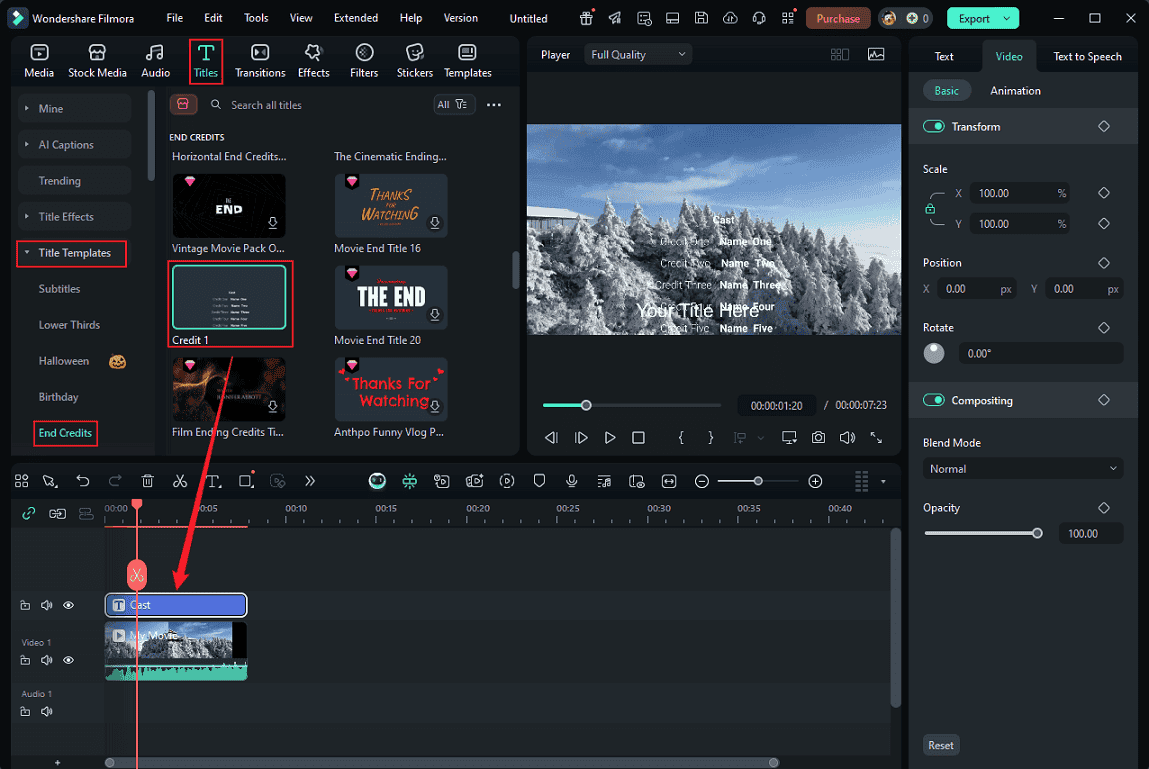Viewport: 1149px width, 769px height.
Task: Take a snapshot using the camera icon
Action: [x=820, y=437]
